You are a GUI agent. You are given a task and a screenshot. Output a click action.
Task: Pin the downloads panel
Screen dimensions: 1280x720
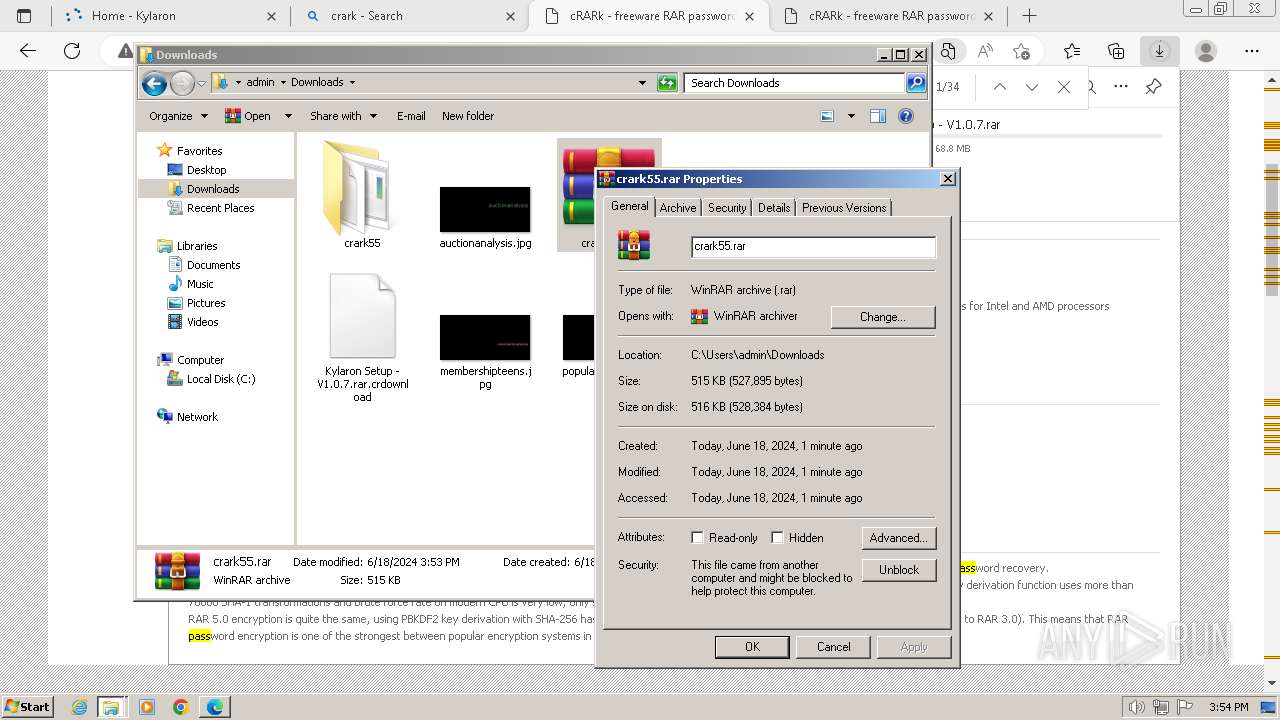(x=1153, y=87)
